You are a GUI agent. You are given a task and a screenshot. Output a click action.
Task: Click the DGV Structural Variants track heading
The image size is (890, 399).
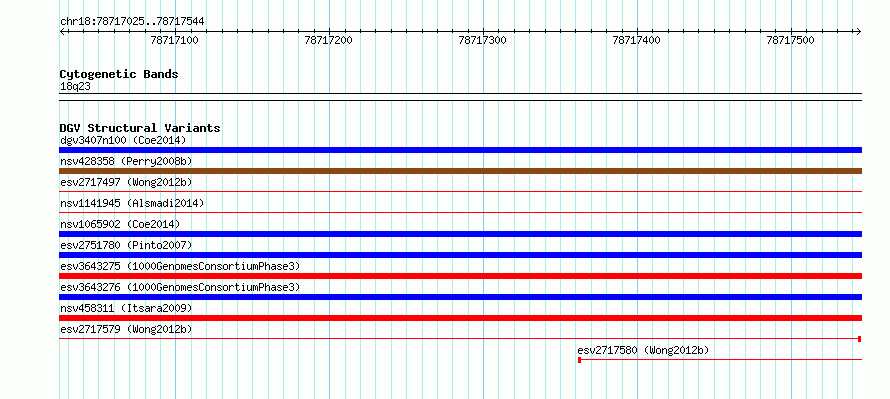(140, 128)
